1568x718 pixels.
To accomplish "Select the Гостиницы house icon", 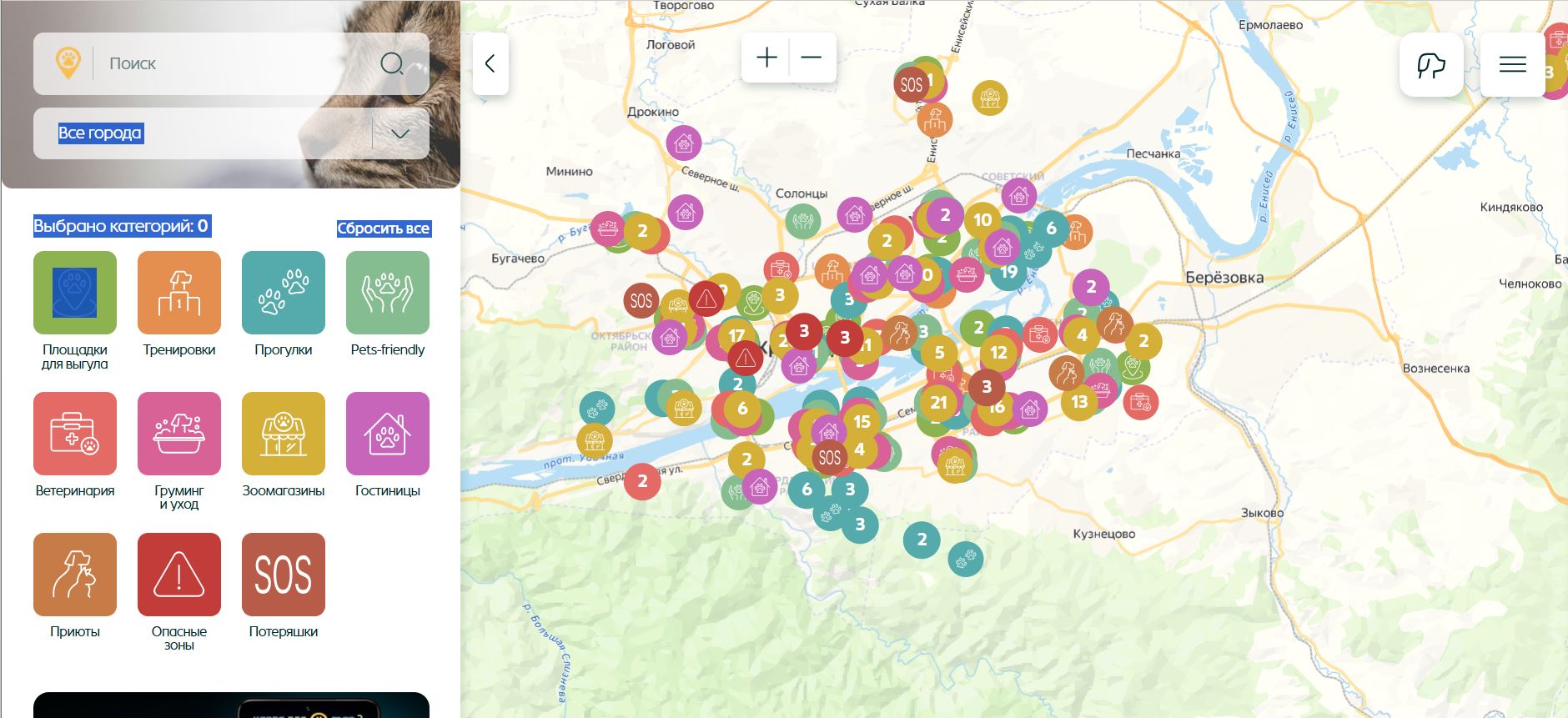I will [x=388, y=434].
